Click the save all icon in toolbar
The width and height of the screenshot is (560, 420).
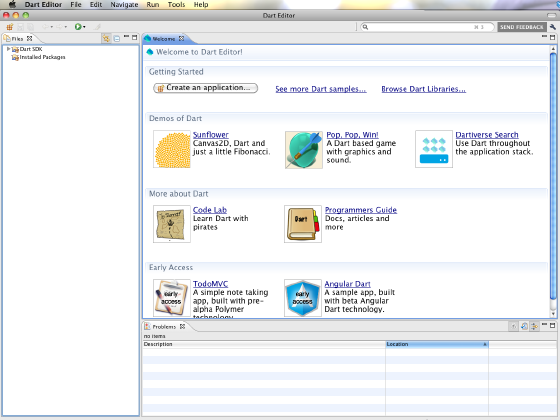pyautogui.click(x=30, y=27)
